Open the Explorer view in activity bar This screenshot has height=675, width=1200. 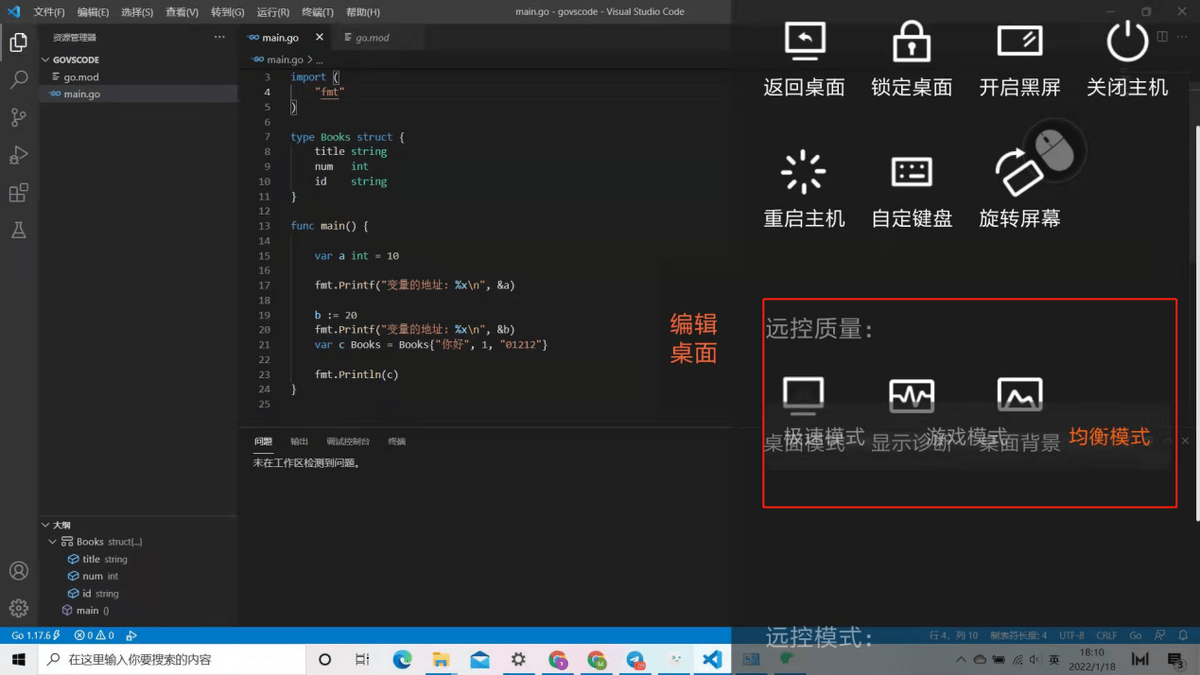click(x=18, y=42)
